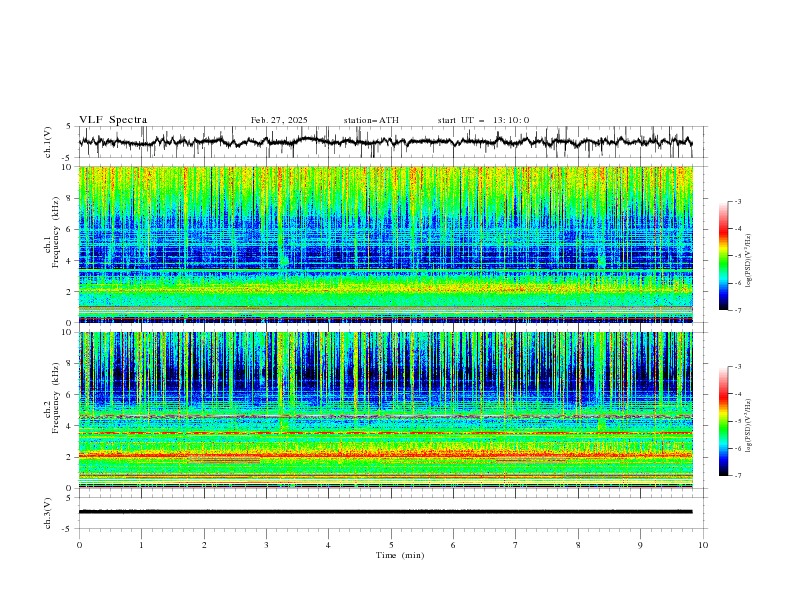Screen dimensions: 792x612
Task: Click time axis tick "1"
Action: [x=141, y=545]
